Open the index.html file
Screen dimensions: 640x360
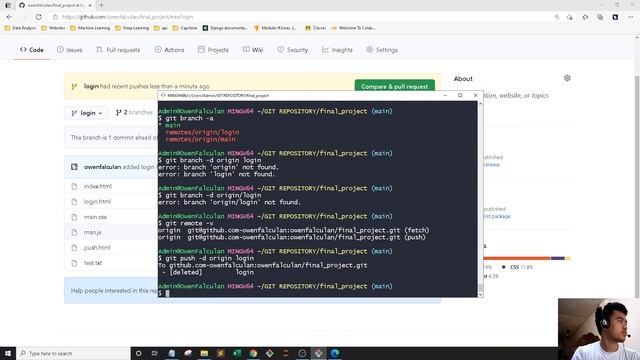click(x=98, y=186)
